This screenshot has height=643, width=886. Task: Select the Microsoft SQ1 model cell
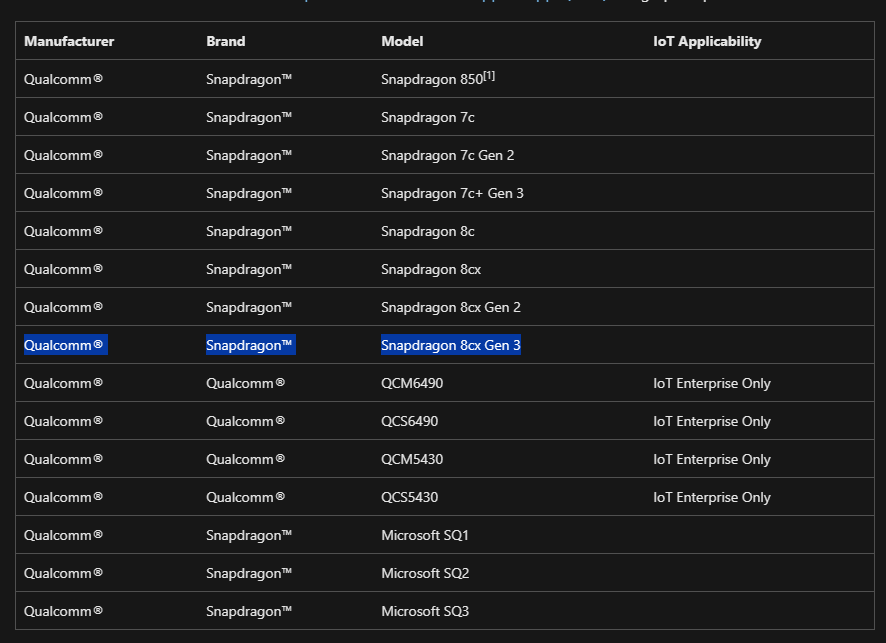pos(425,535)
